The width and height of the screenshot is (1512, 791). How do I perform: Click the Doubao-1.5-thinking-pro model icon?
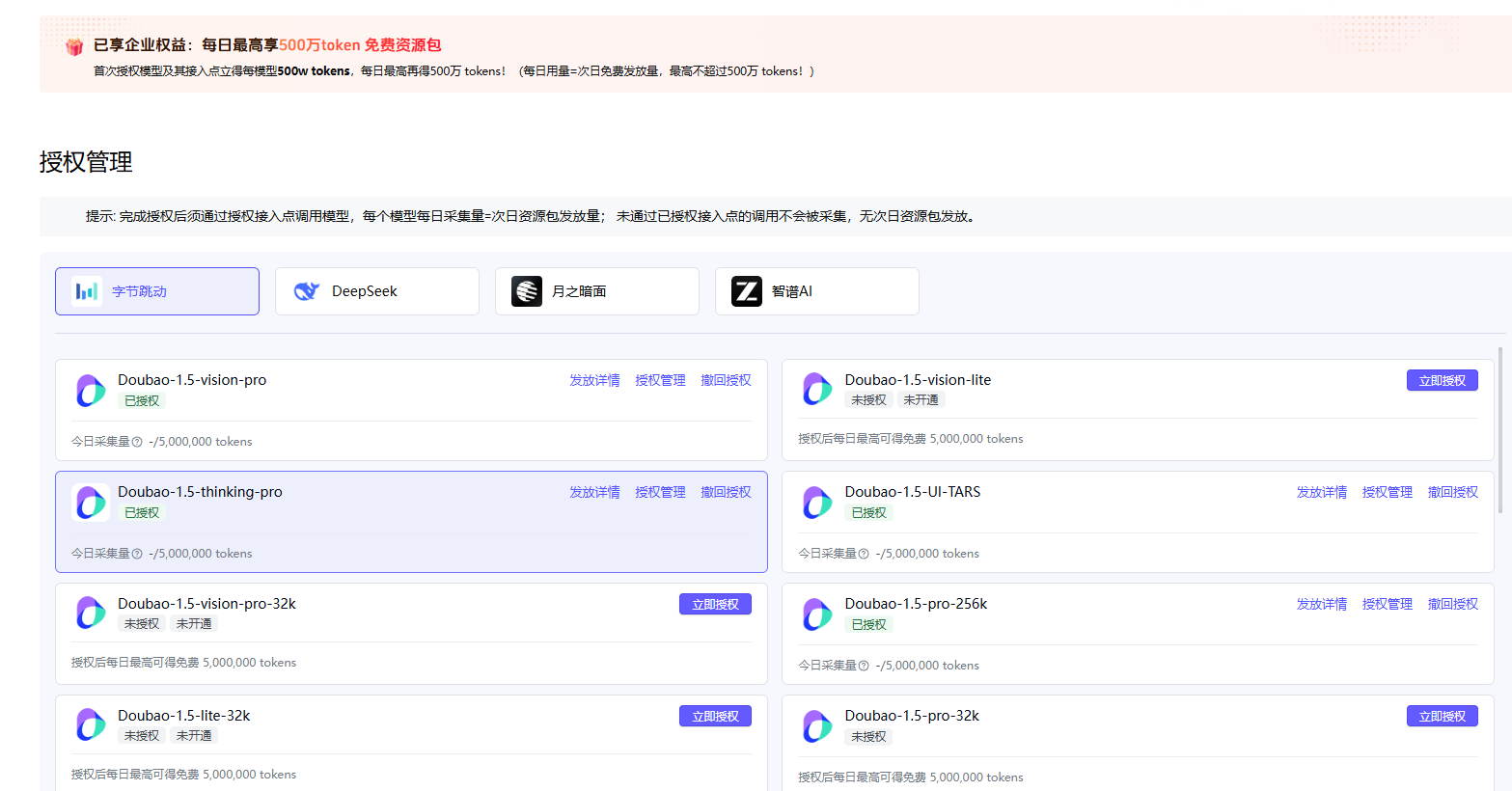(91, 503)
